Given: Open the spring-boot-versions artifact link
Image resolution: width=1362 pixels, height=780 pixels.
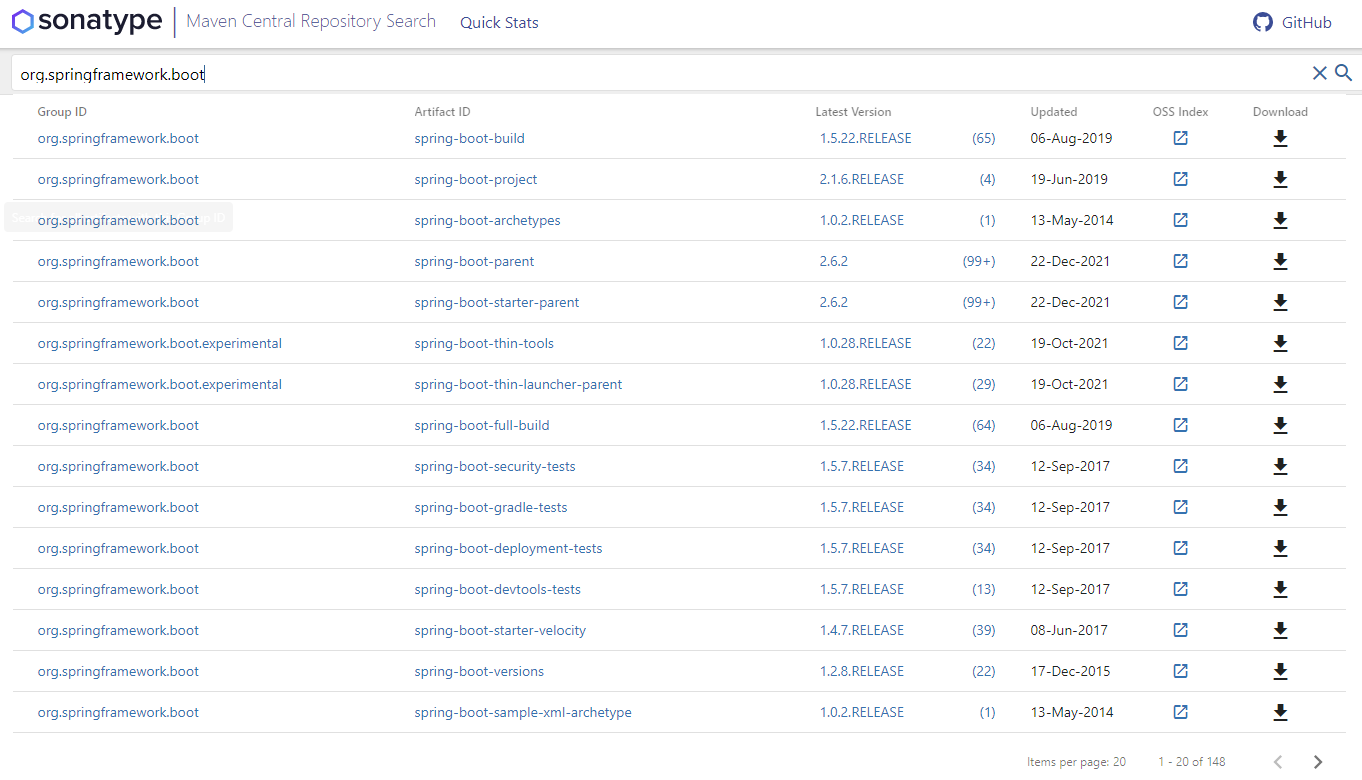Looking at the screenshot, I should [479, 671].
